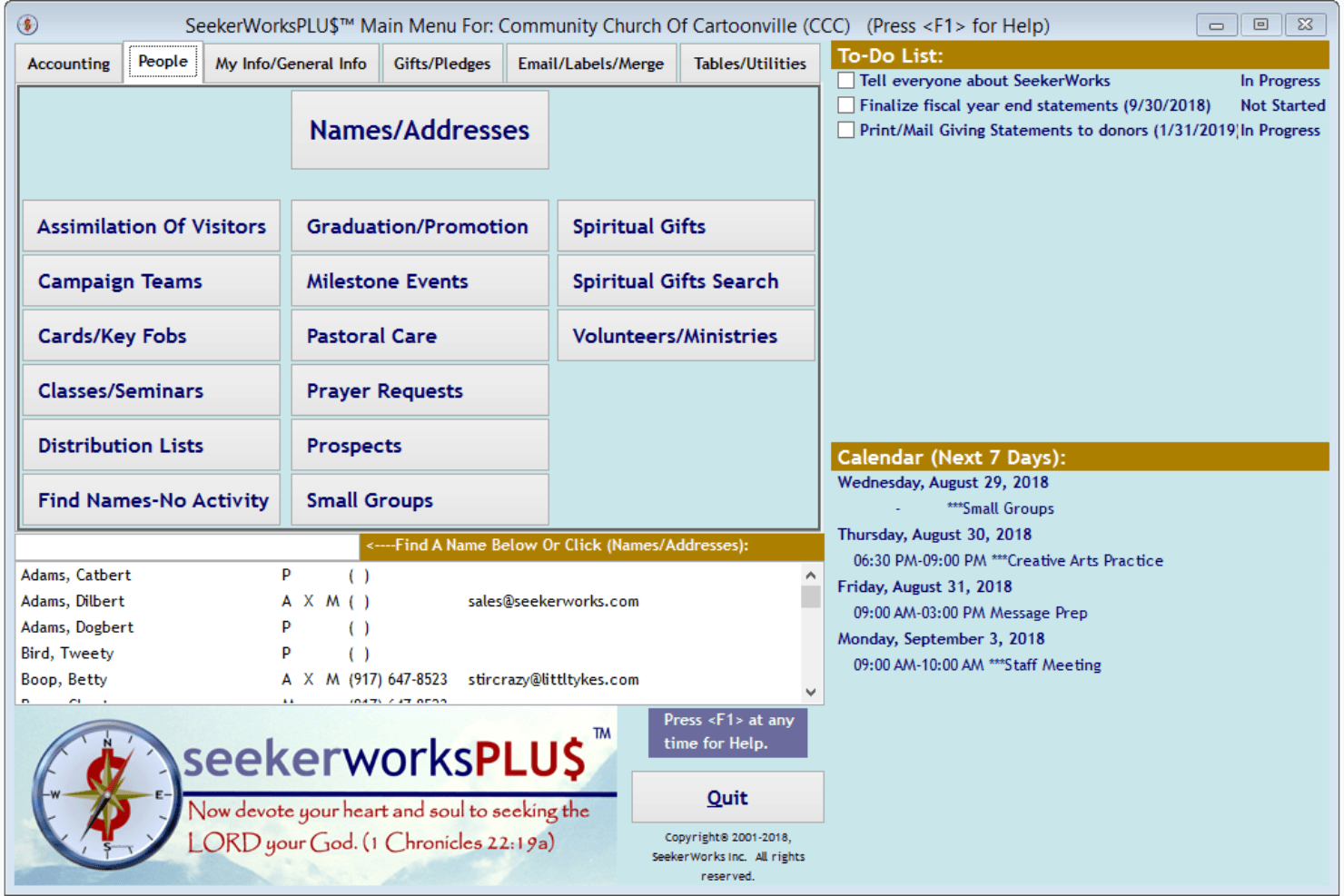Click the names list scroll-down arrow
Screen dimensions: 1344x896
coord(811,692)
